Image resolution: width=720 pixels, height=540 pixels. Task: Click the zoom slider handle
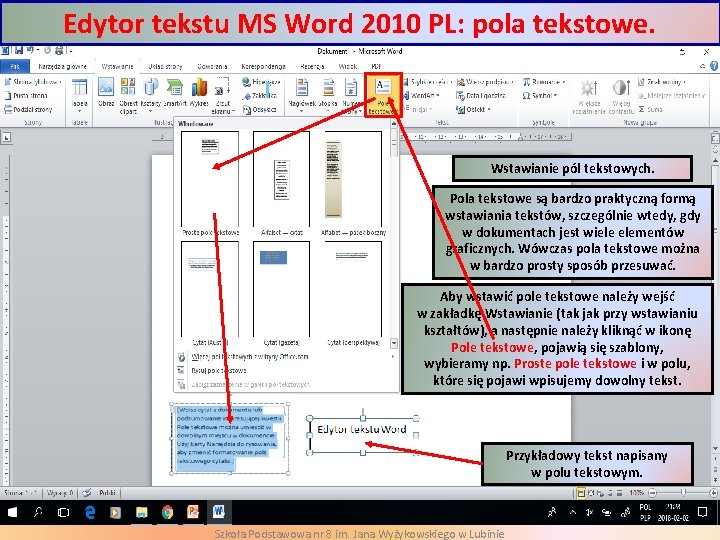point(683,493)
